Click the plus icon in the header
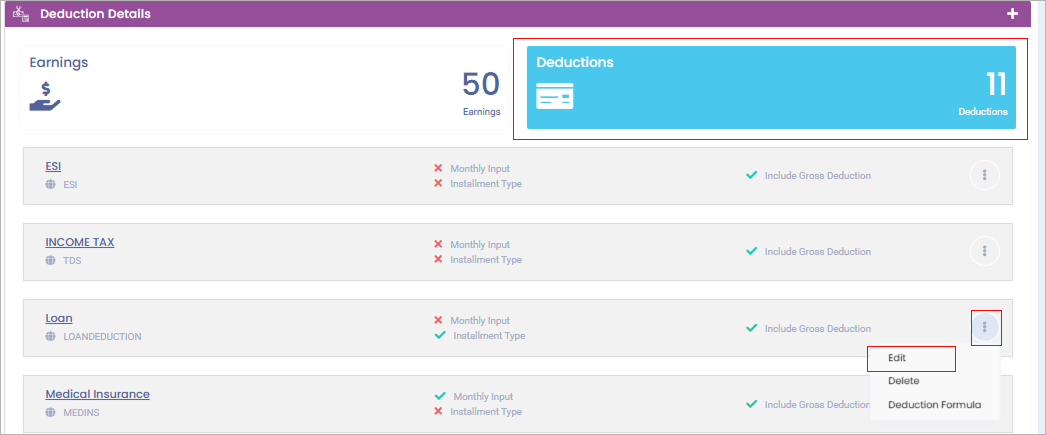 pos(1012,14)
